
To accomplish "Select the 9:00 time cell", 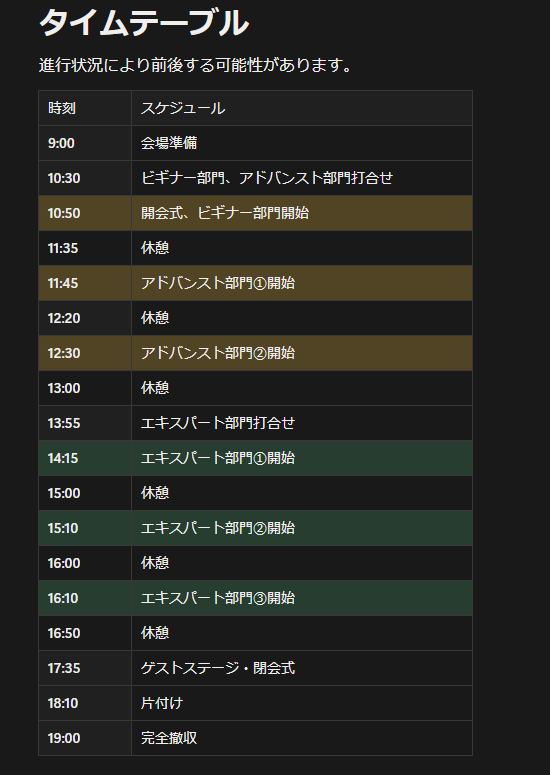I will (x=85, y=143).
